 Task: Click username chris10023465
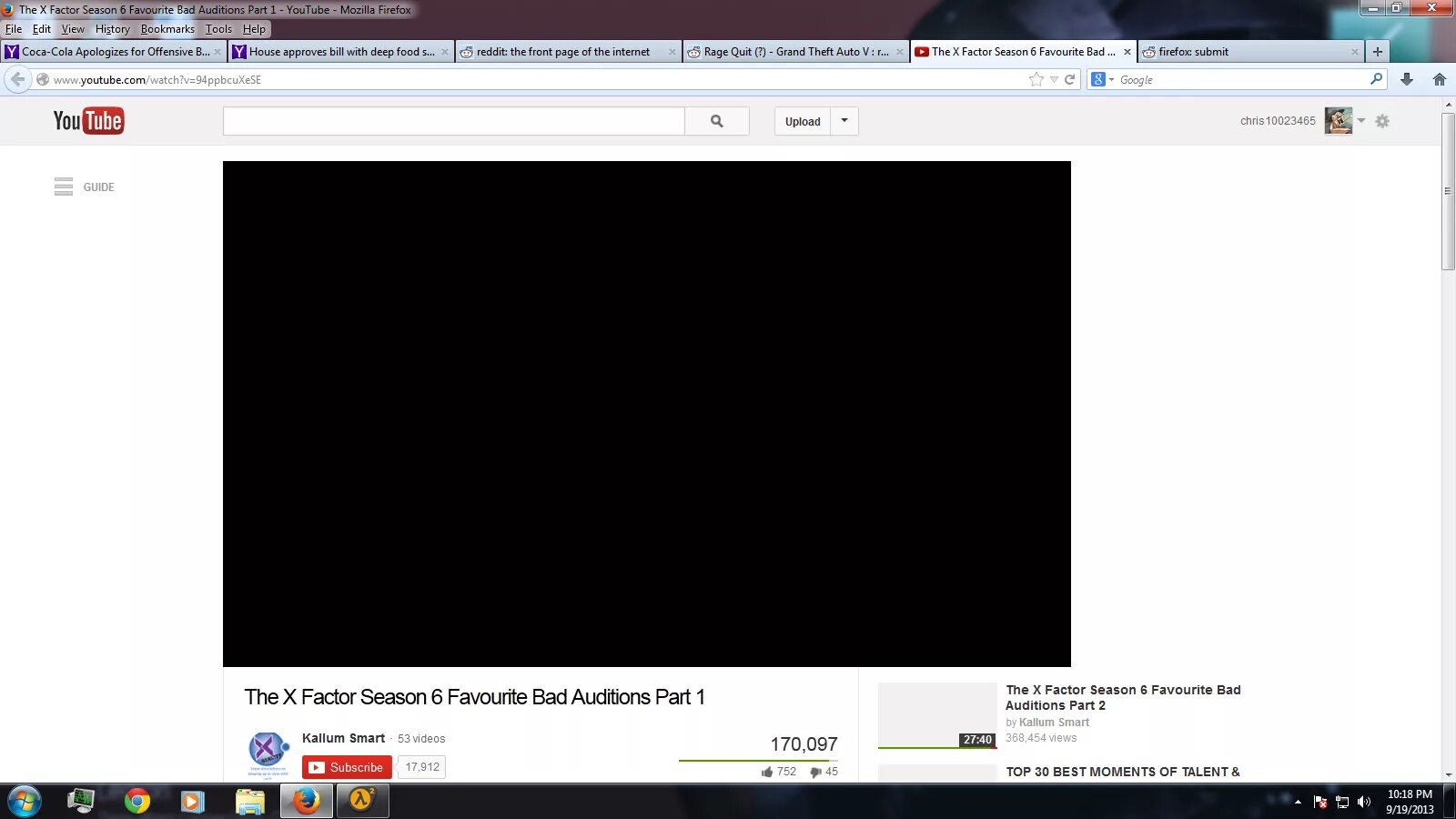click(1278, 121)
